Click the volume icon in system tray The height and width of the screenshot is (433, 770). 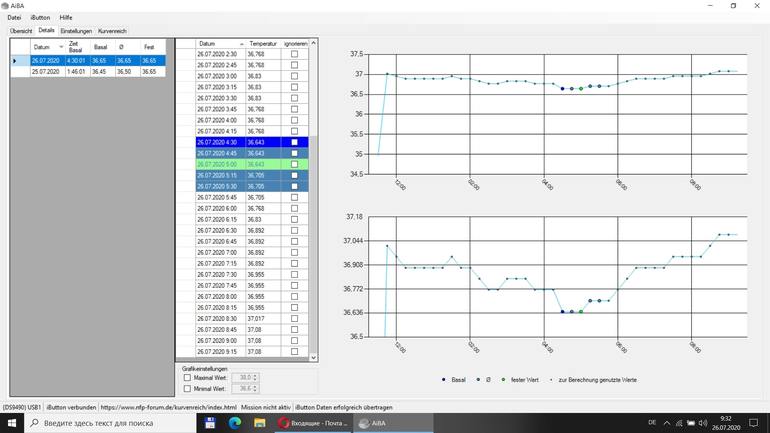click(702, 423)
